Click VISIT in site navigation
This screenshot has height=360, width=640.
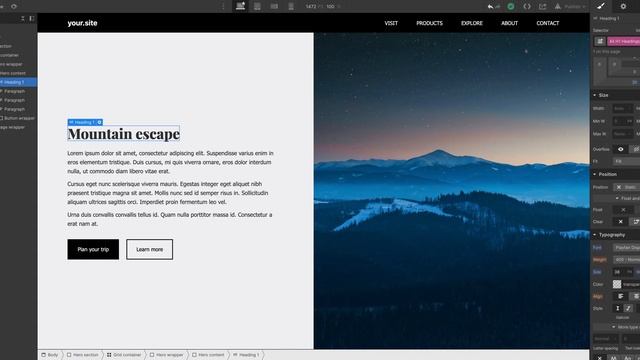coord(391,23)
